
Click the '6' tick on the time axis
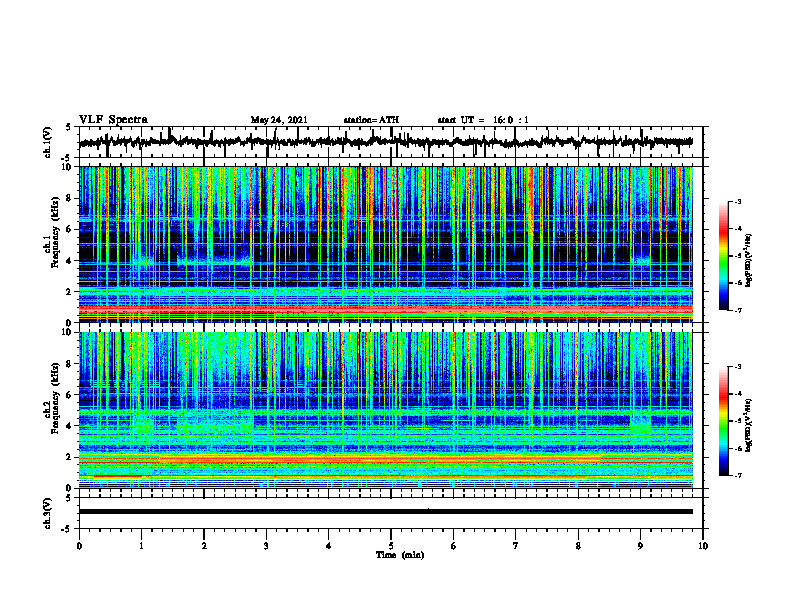coord(454,546)
